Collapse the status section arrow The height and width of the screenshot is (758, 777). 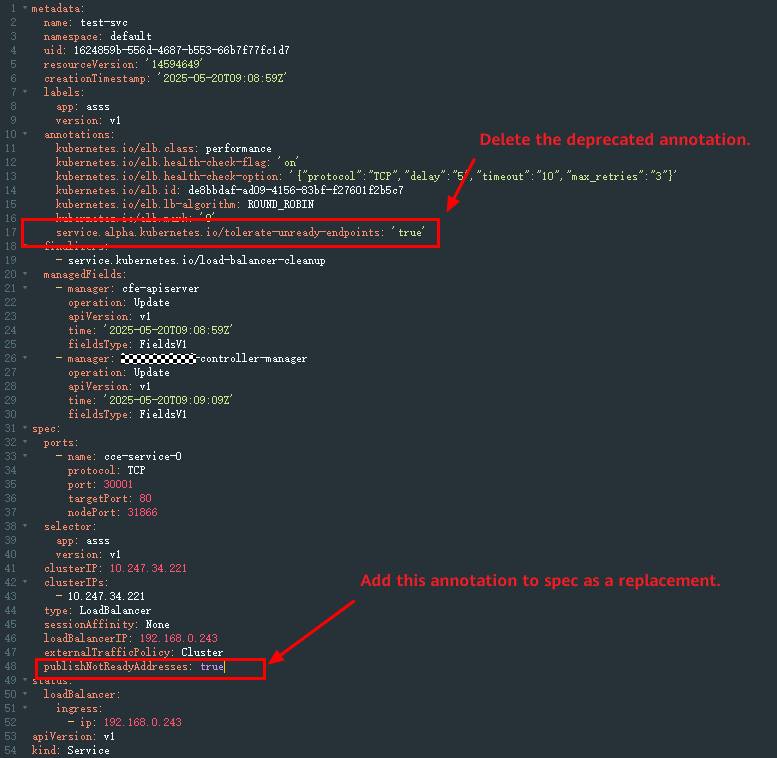coord(25,679)
